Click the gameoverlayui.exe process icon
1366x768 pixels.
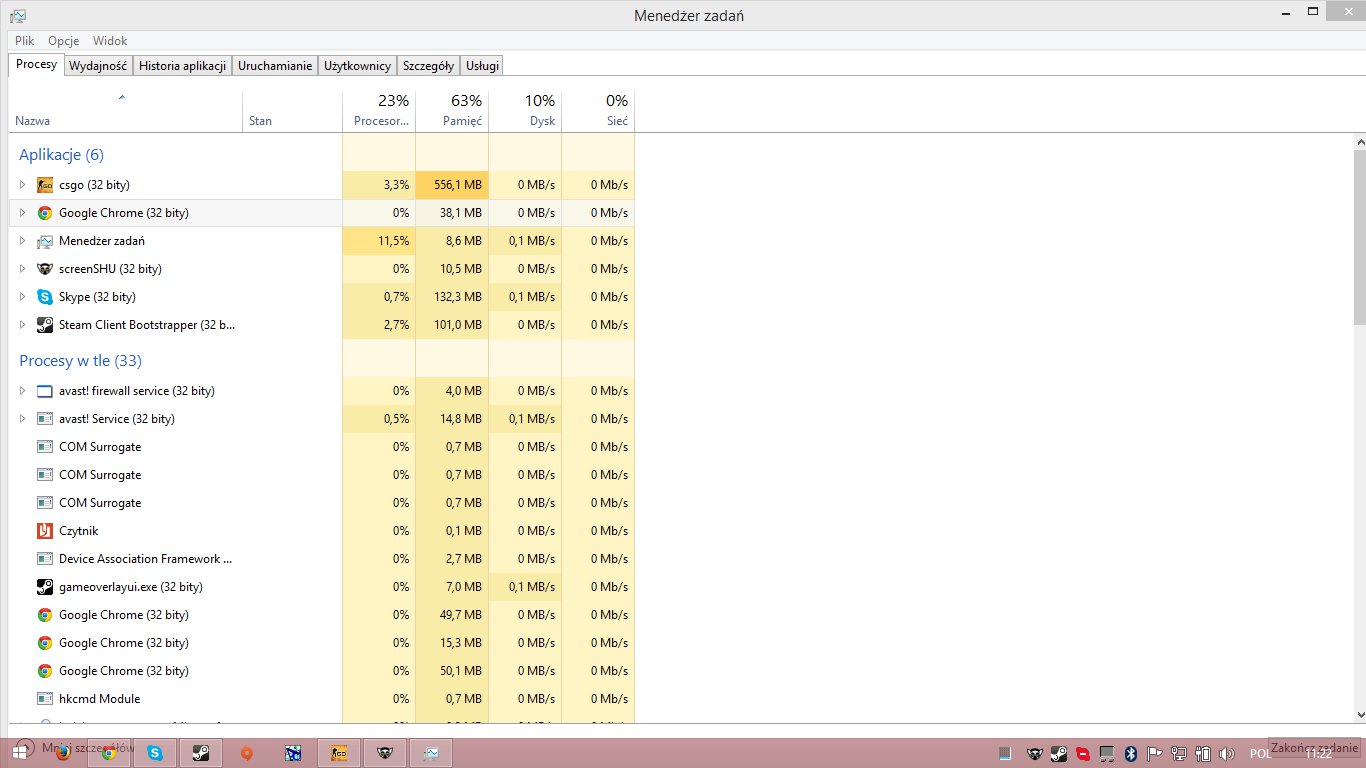(x=45, y=587)
